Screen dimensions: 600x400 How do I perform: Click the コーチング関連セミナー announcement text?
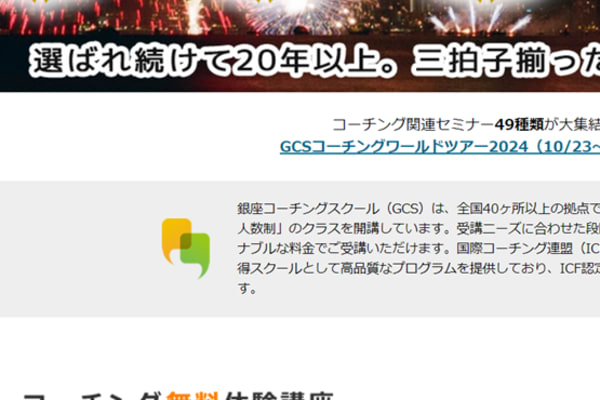tap(410, 125)
